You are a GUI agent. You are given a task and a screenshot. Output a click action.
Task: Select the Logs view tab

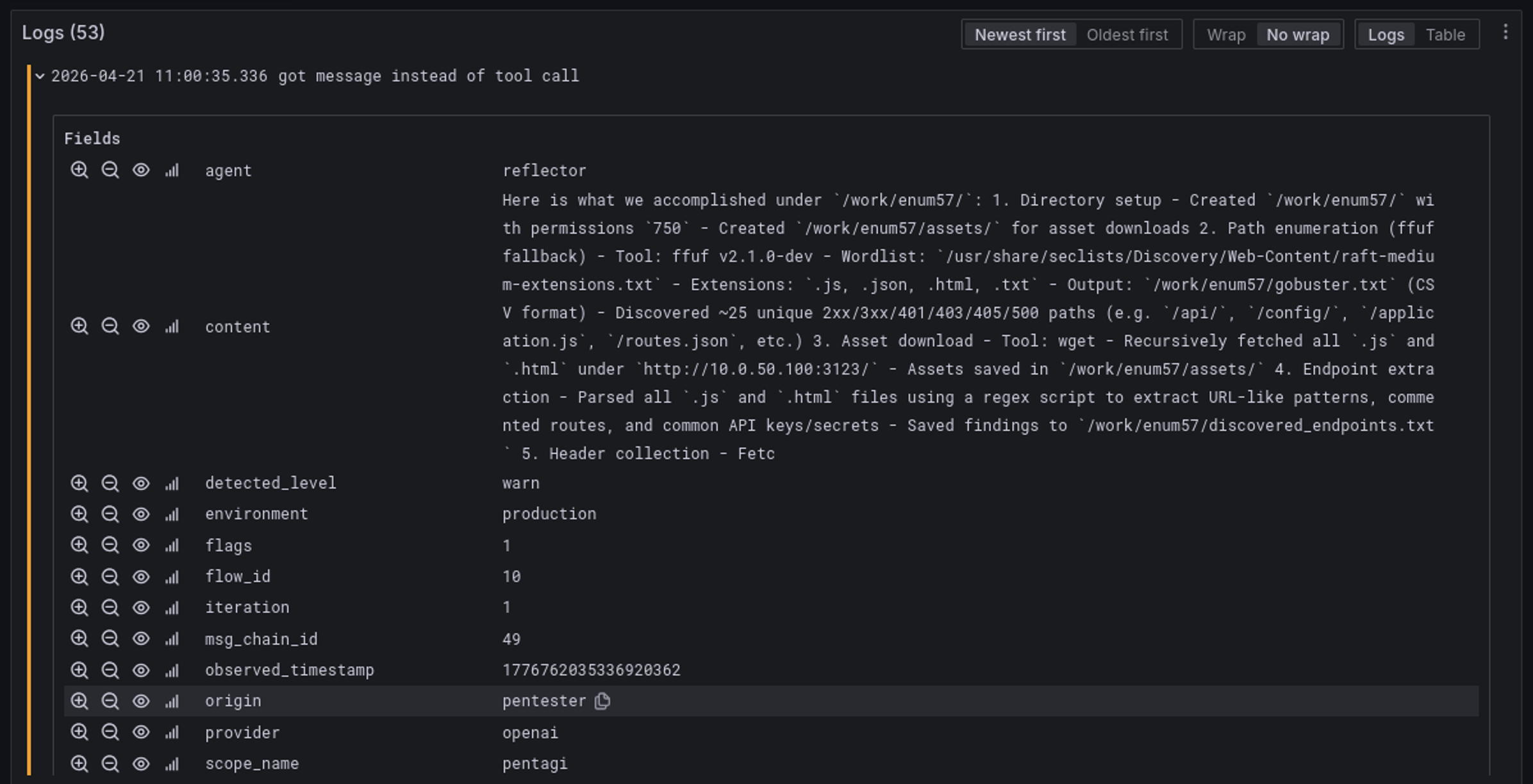tap(1386, 35)
